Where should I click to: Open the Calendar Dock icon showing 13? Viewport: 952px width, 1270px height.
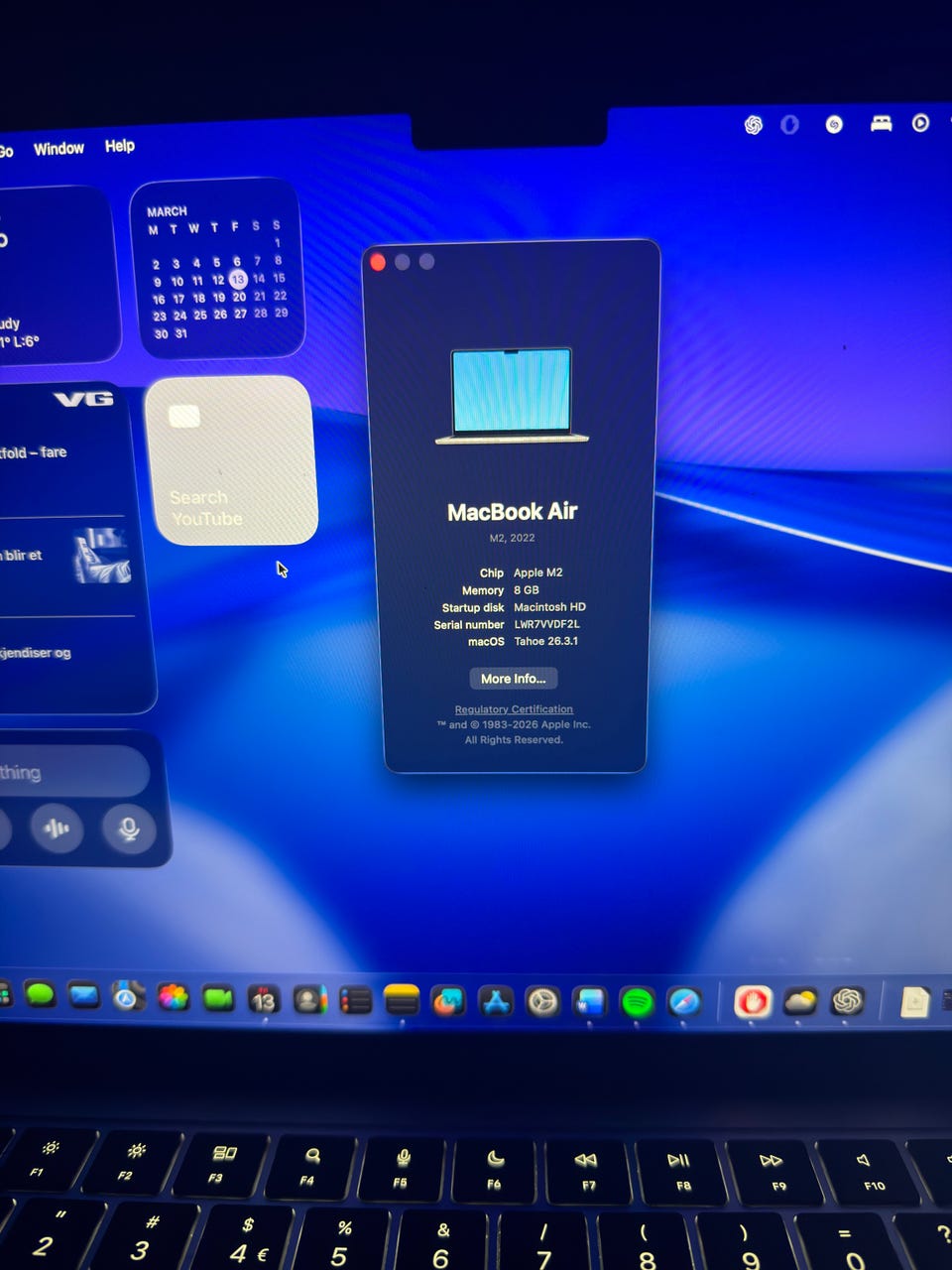[263, 999]
